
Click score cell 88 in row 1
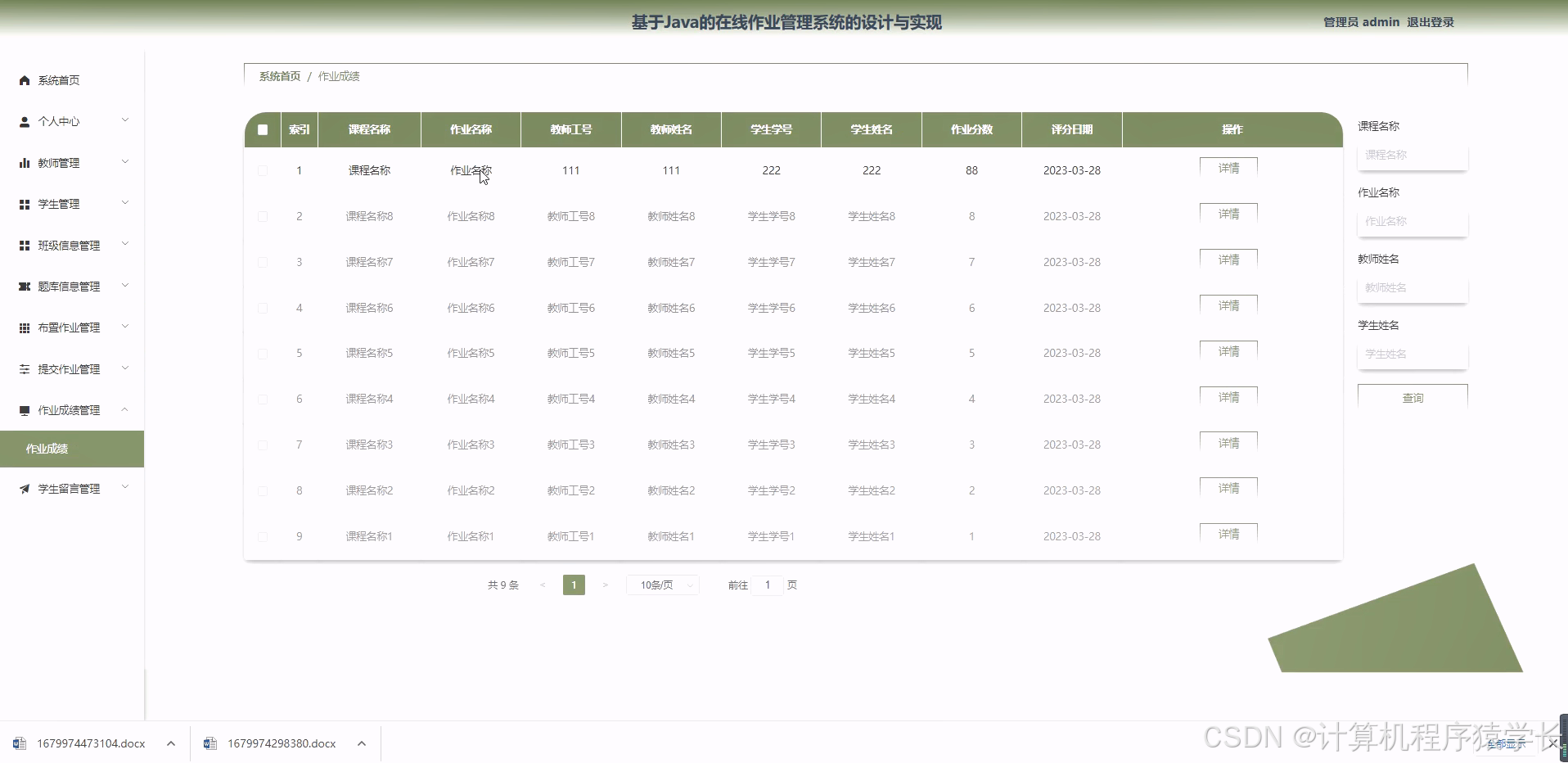(971, 170)
